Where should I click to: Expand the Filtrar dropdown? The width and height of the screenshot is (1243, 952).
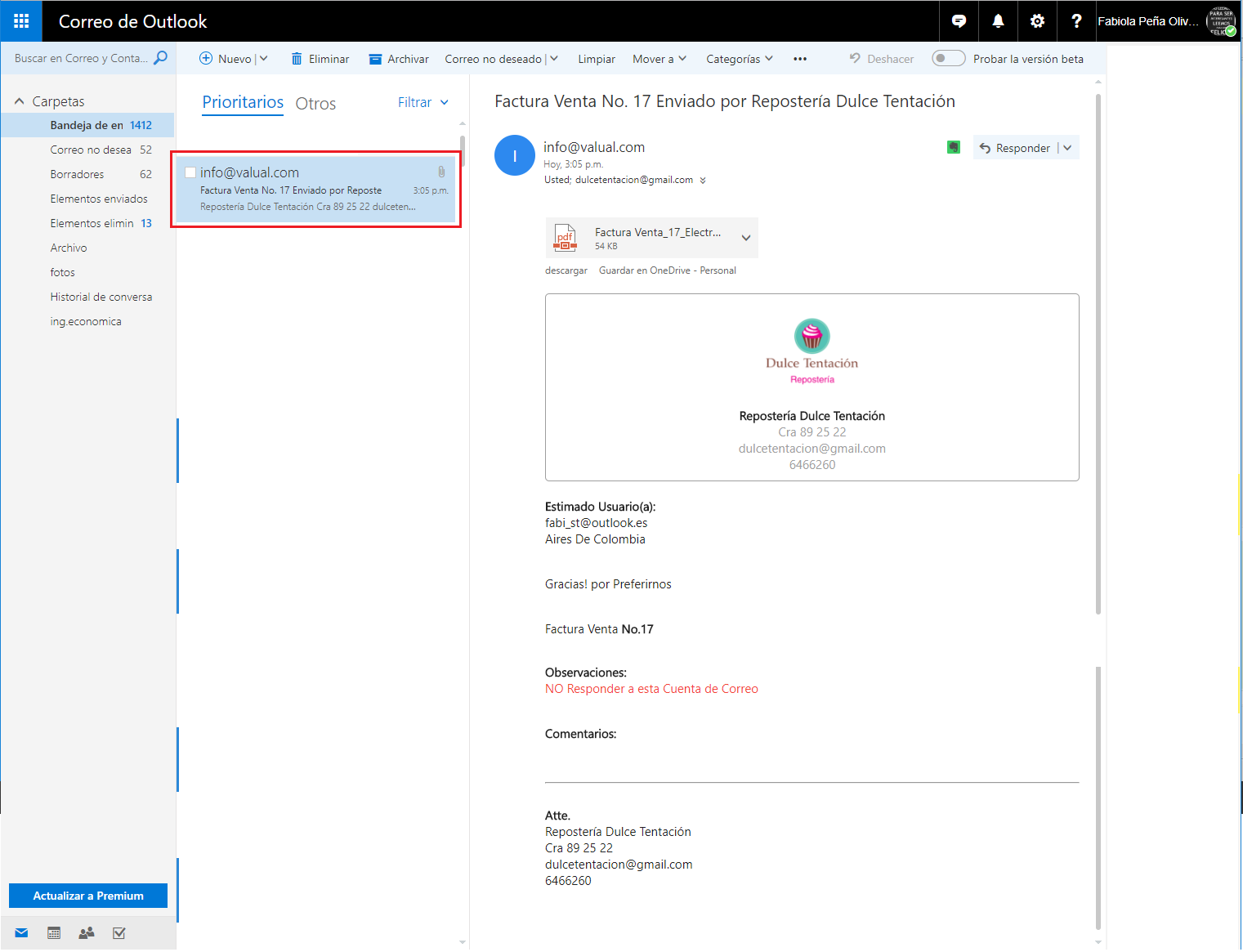[423, 103]
